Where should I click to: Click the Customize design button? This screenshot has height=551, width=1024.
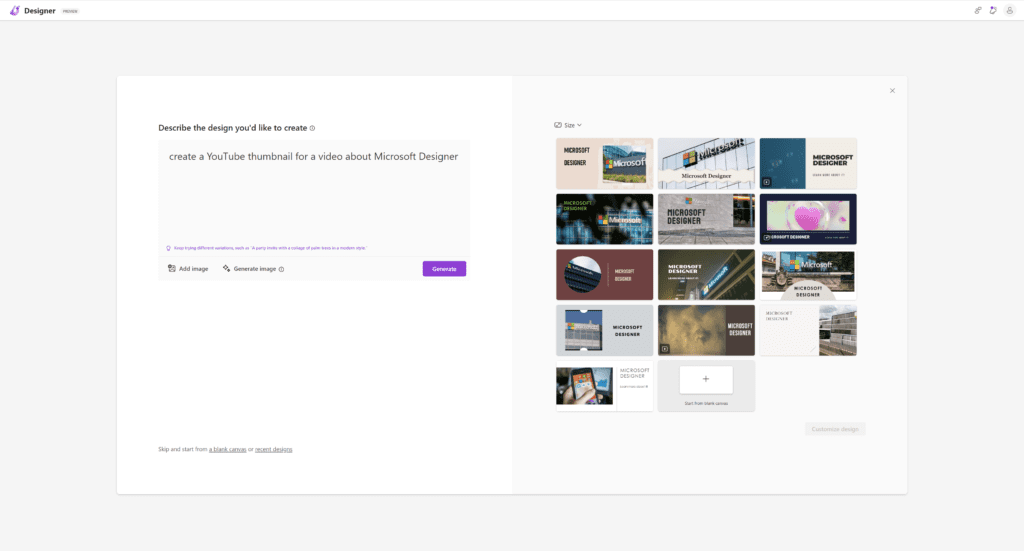835,429
